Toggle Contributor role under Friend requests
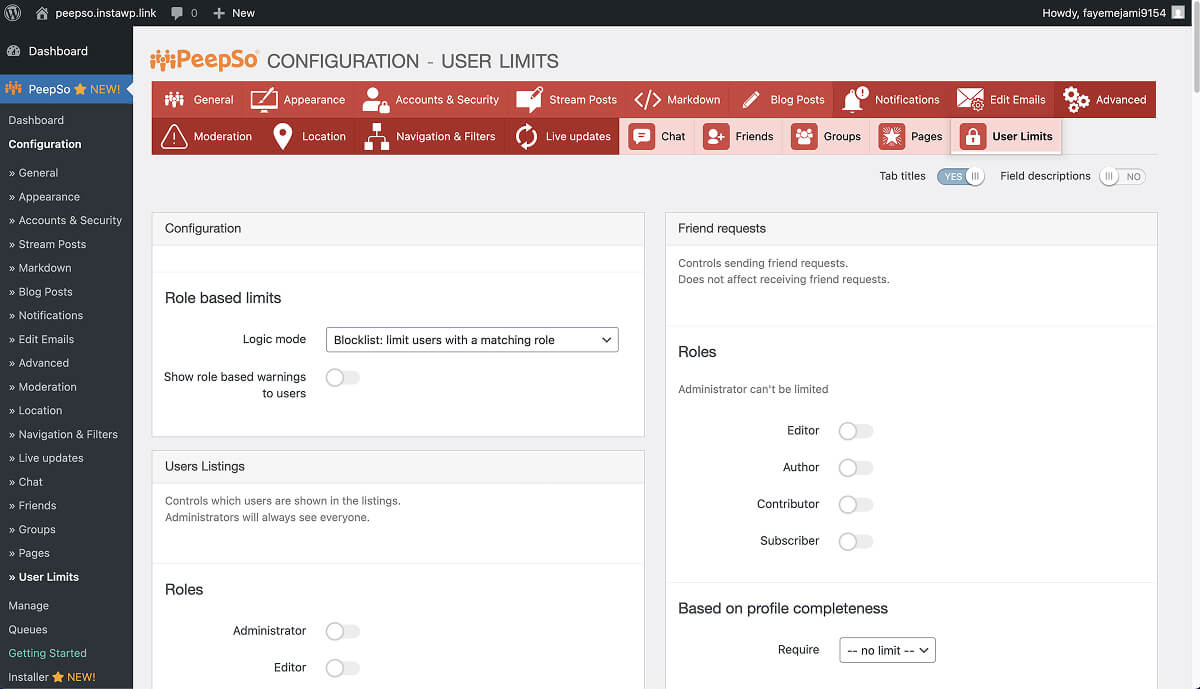1200x689 pixels. pos(855,504)
